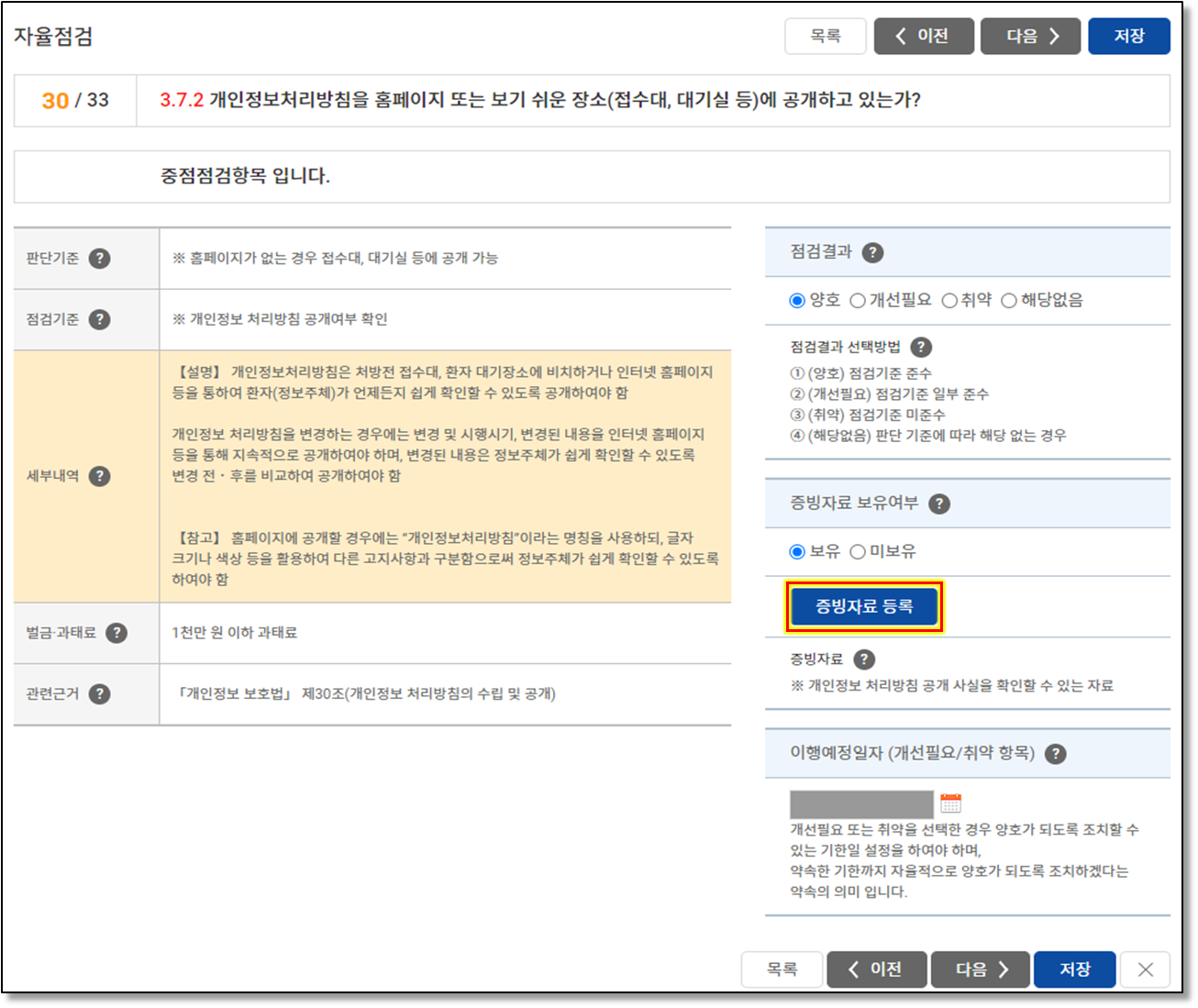Select the 취약 radio option
Viewport: 1198px width, 1008px height.
point(949,301)
